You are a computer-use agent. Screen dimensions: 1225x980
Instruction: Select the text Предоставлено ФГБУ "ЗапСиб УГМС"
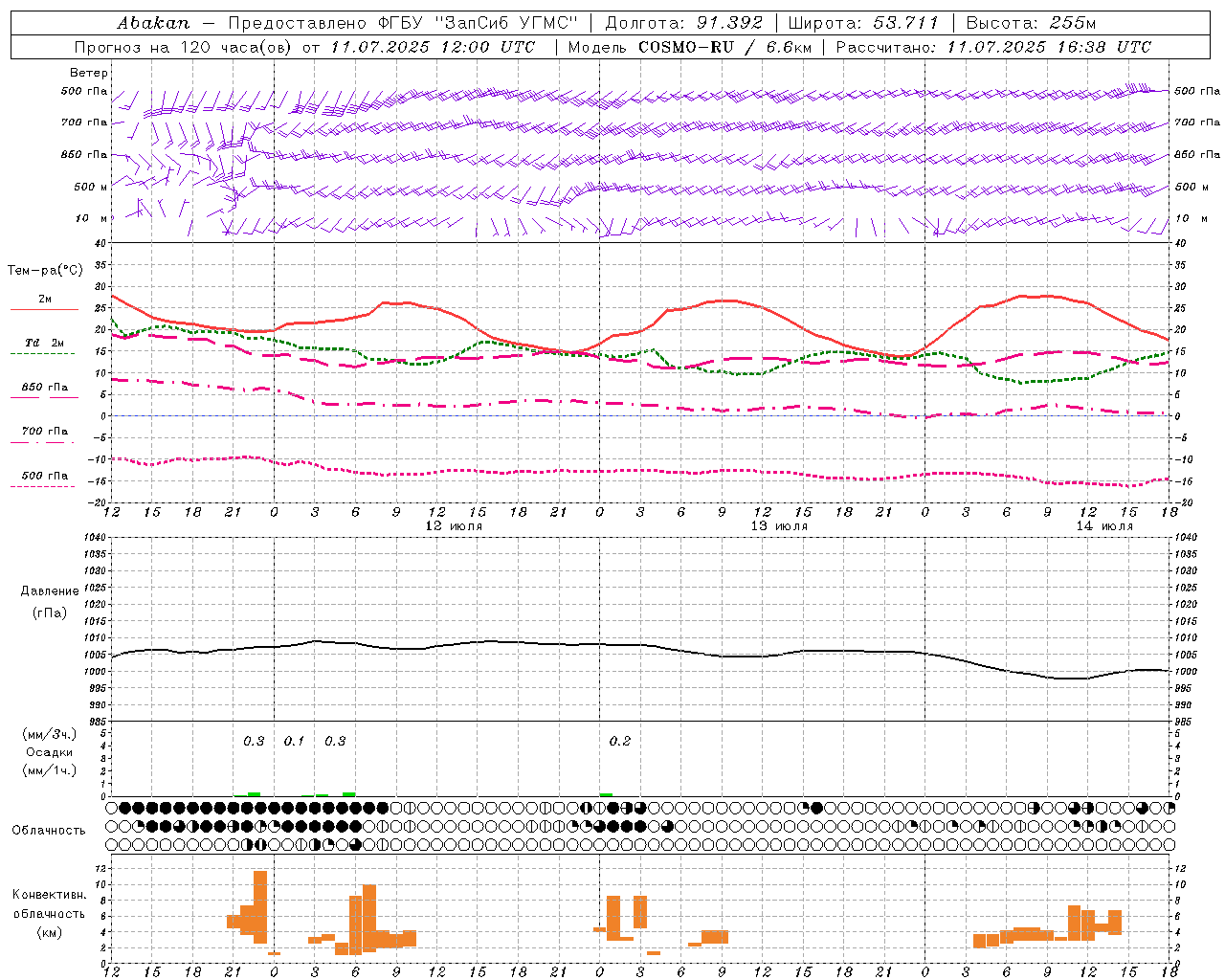click(403, 22)
